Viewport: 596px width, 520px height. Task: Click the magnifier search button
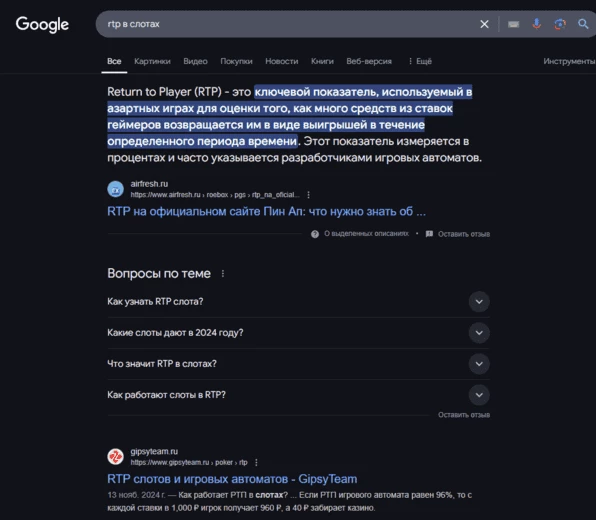[x=583, y=24]
